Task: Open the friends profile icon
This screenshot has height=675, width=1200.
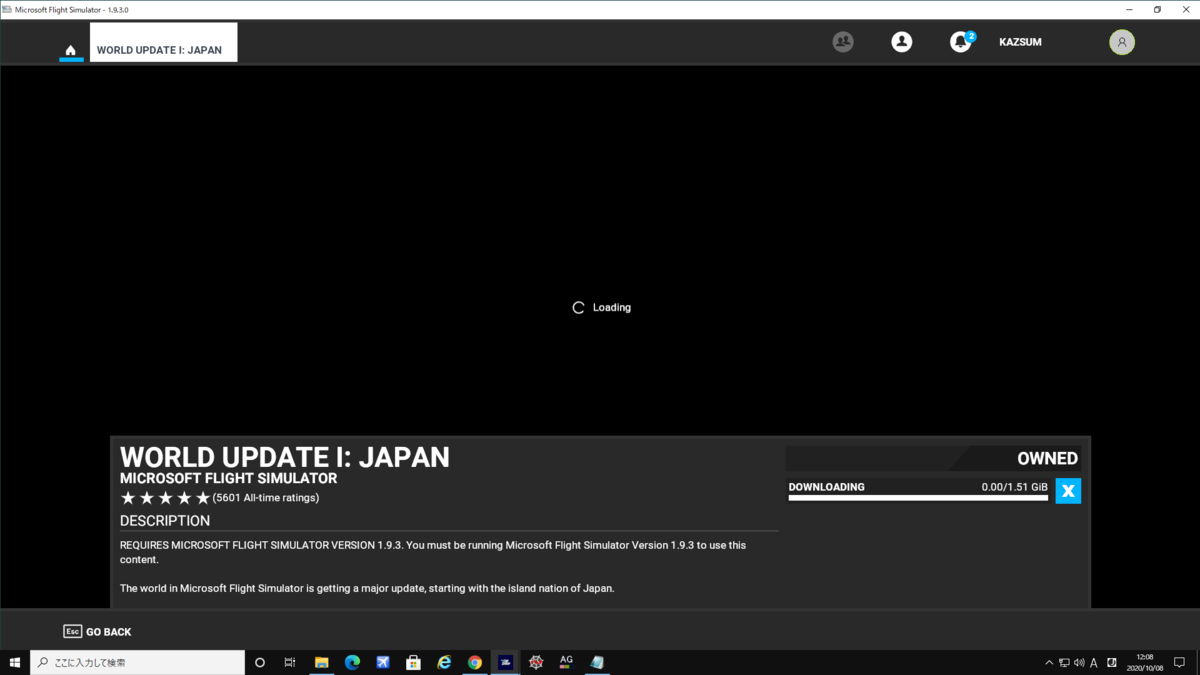Action: click(902, 42)
